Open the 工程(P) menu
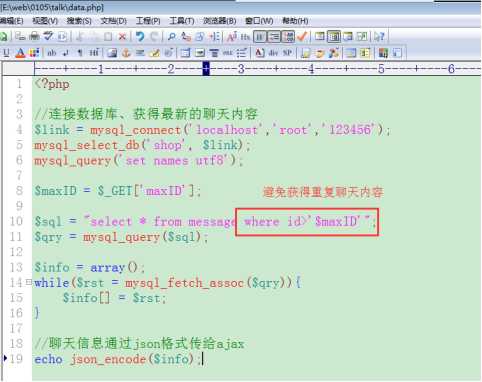 pyautogui.click(x=148, y=21)
